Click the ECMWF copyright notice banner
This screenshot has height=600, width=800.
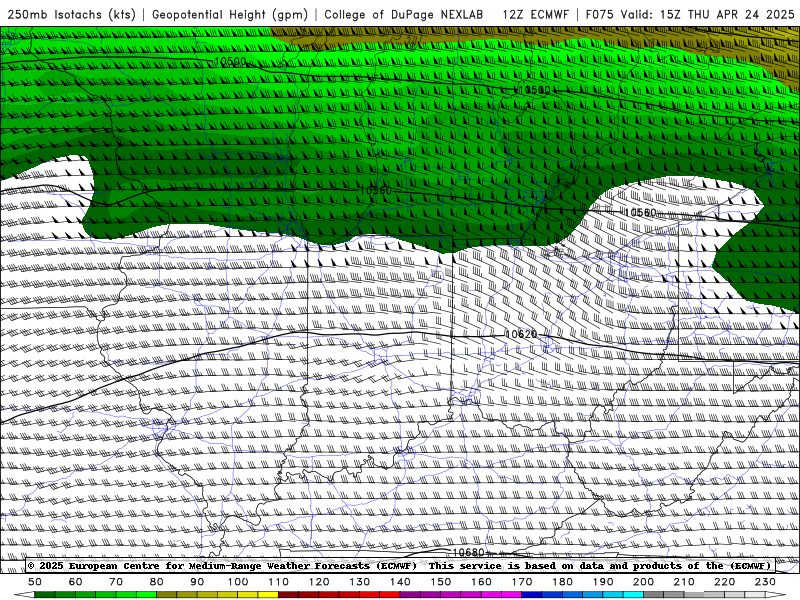(x=399, y=566)
